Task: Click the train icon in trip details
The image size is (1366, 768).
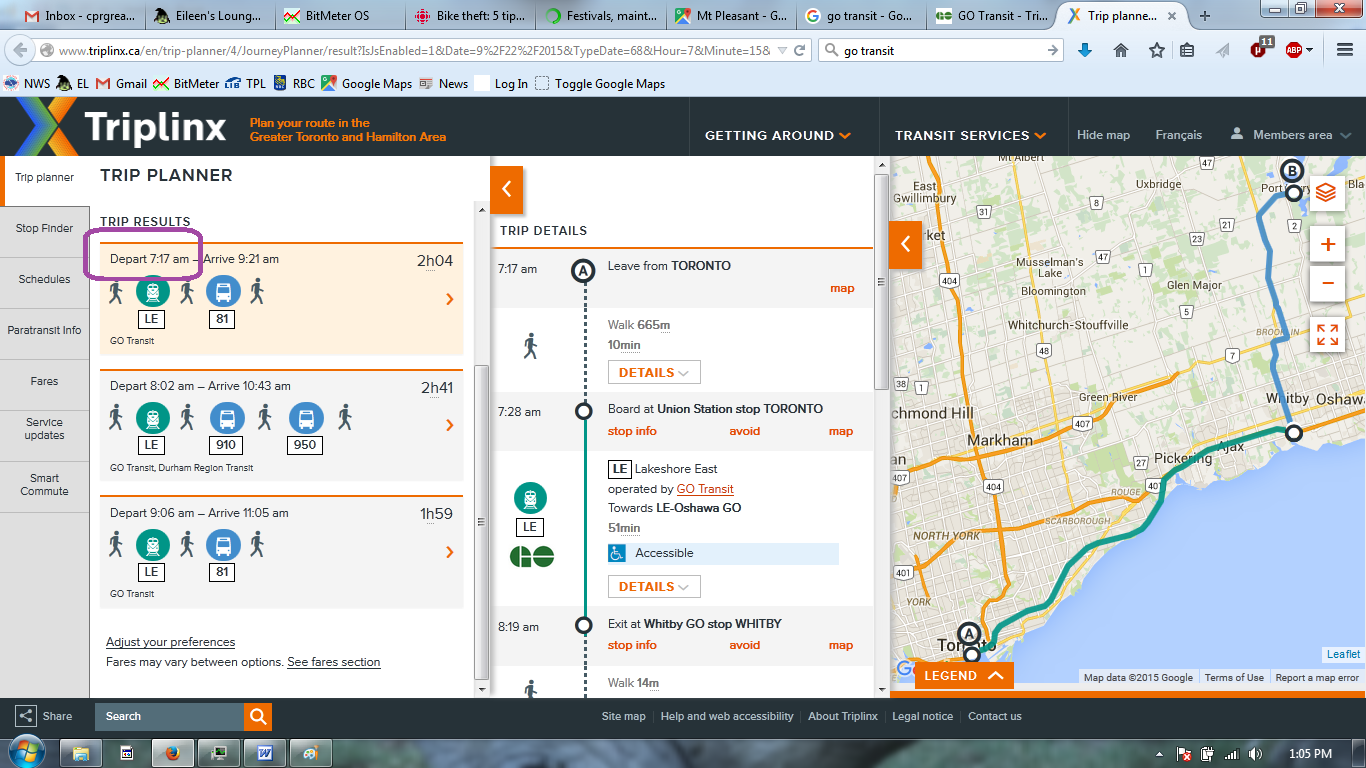Action: pos(530,498)
